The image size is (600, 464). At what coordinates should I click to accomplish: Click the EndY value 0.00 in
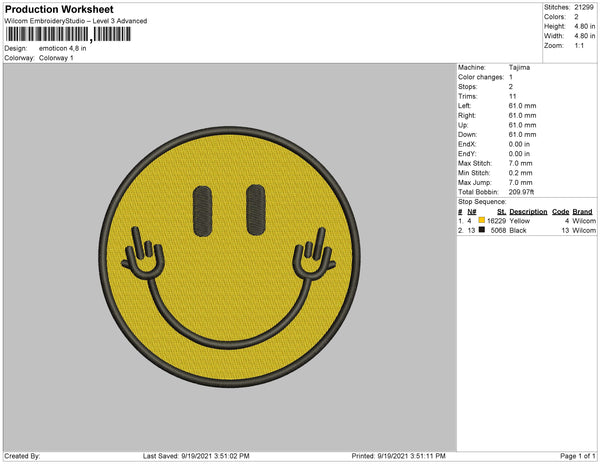click(x=519, y=154)
